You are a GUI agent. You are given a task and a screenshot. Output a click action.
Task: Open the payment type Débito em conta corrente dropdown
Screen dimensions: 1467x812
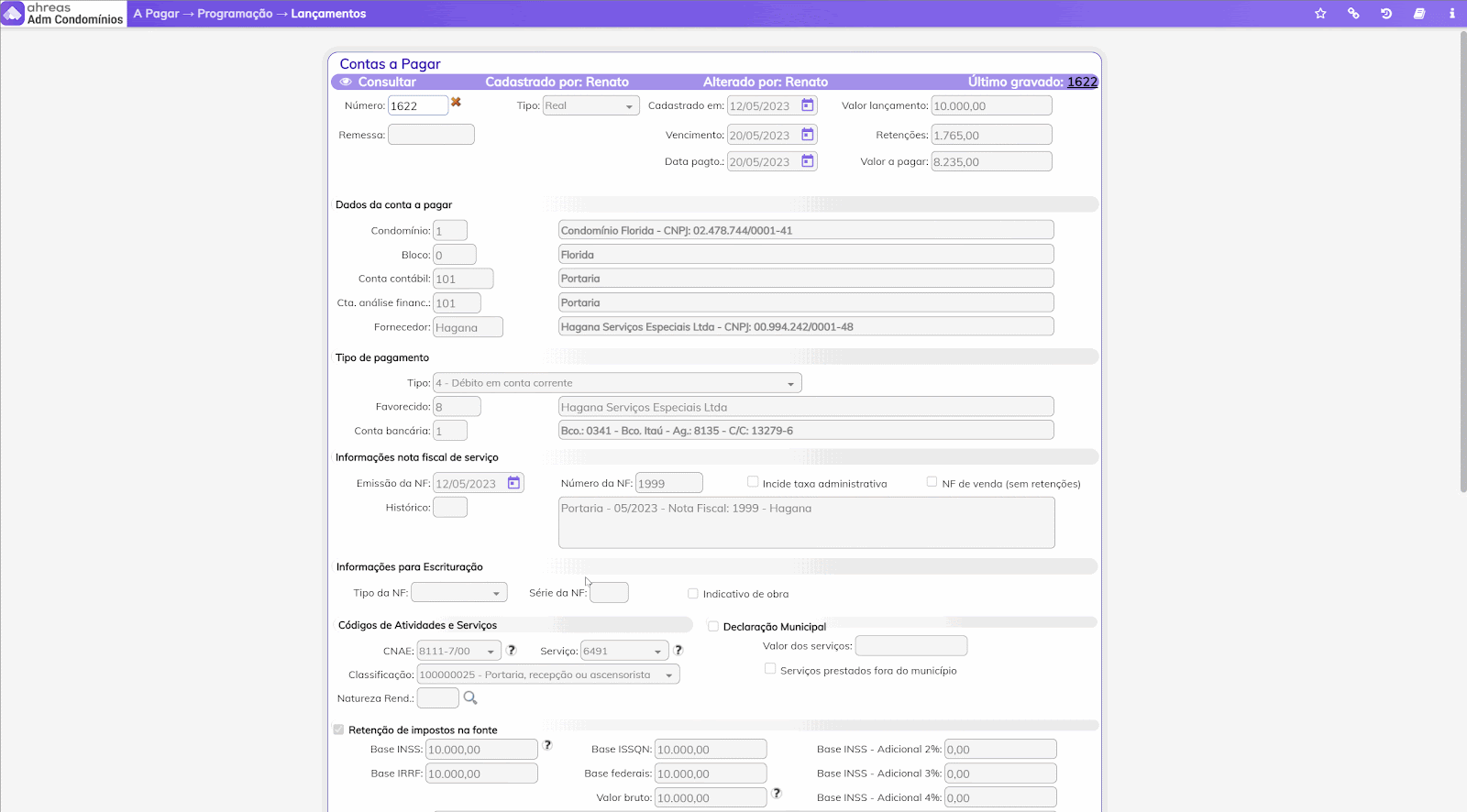point(616,383)
